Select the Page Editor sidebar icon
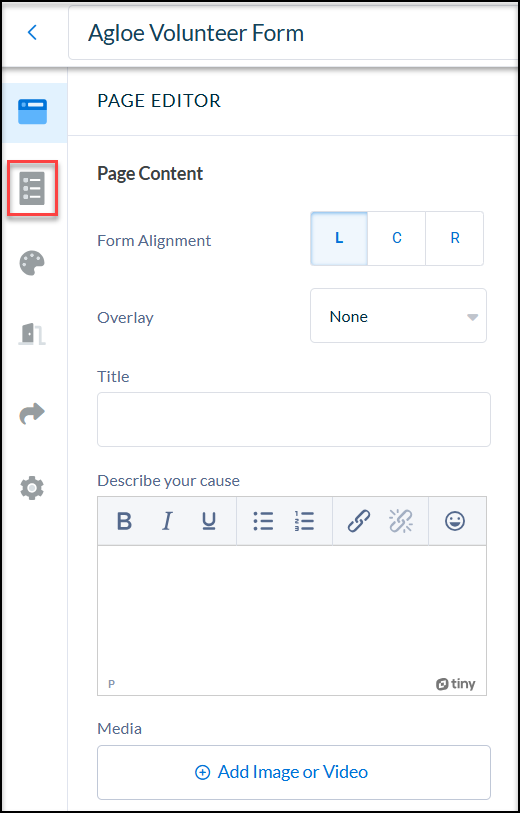The height and width of the screenshot is (813, 520). pyautogui.click(x=33, y=112)
